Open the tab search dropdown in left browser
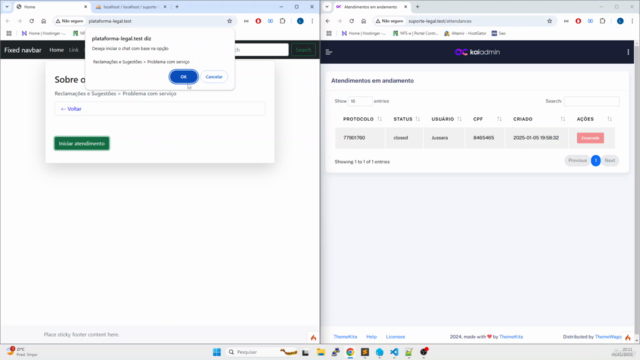The width and height of the screenshot is (640, 360). [7, 7]
